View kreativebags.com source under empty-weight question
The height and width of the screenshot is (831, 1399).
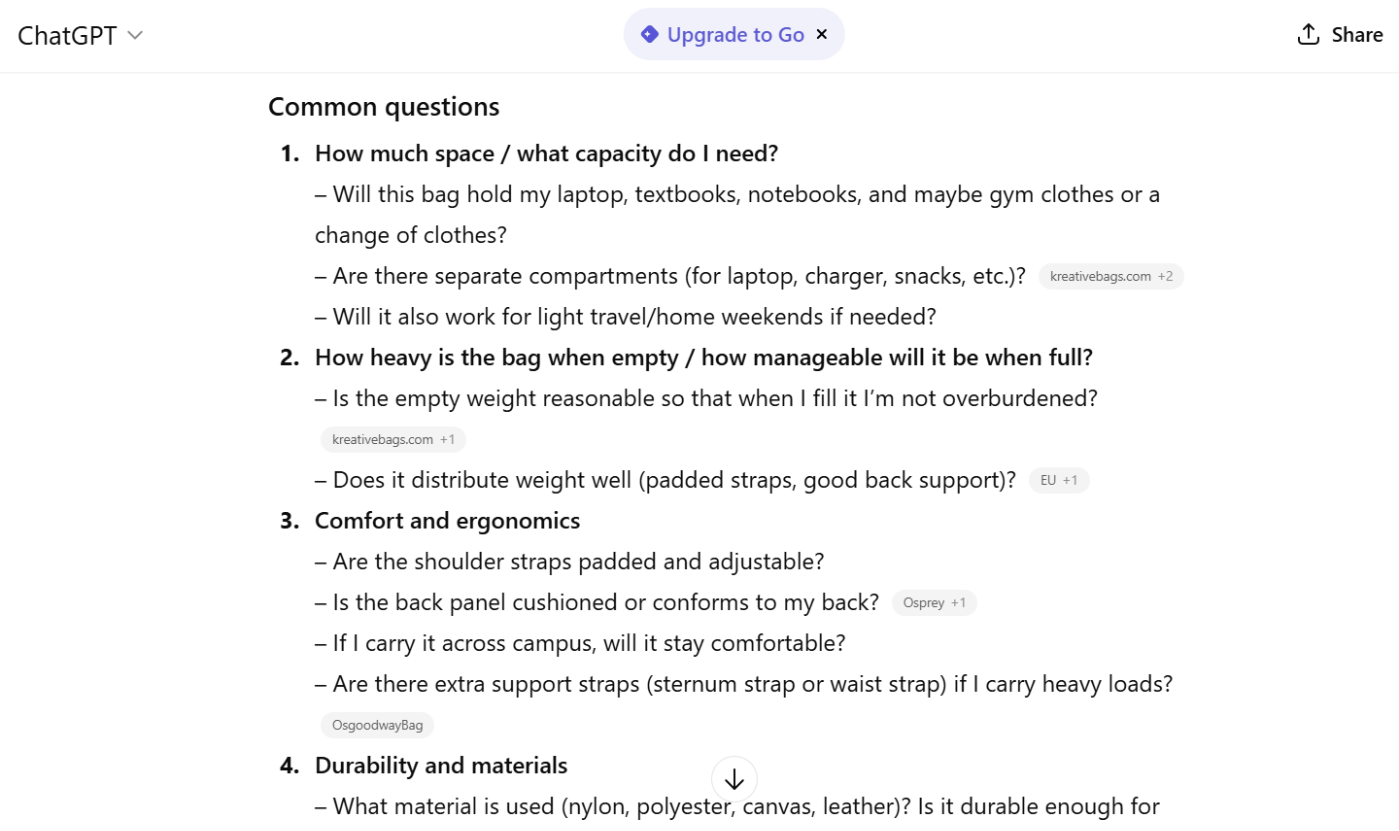coord(381,439)
